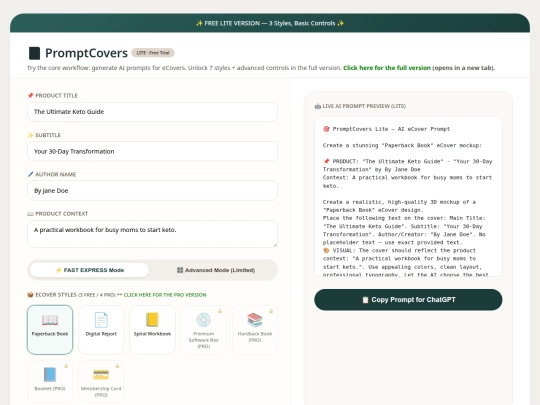The height and width of the screenshot is (405, 540).
Task: Click the FREE LITE VERSION banner text
Action: (x=270, y=23)
